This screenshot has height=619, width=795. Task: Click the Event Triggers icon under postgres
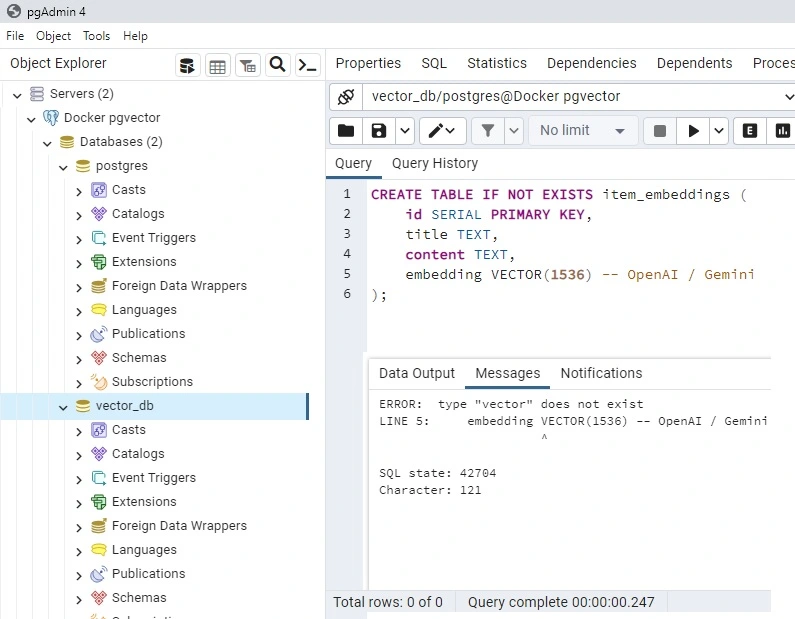[99, 238]
